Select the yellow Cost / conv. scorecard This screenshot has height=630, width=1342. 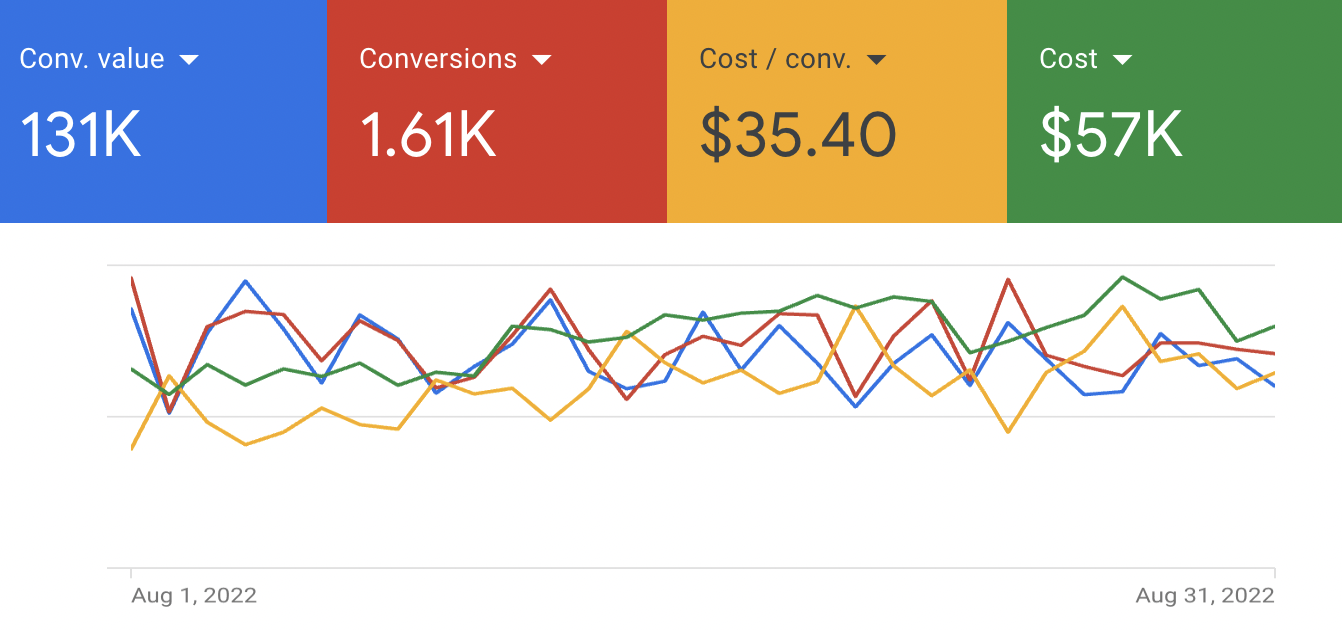(837, 111)
